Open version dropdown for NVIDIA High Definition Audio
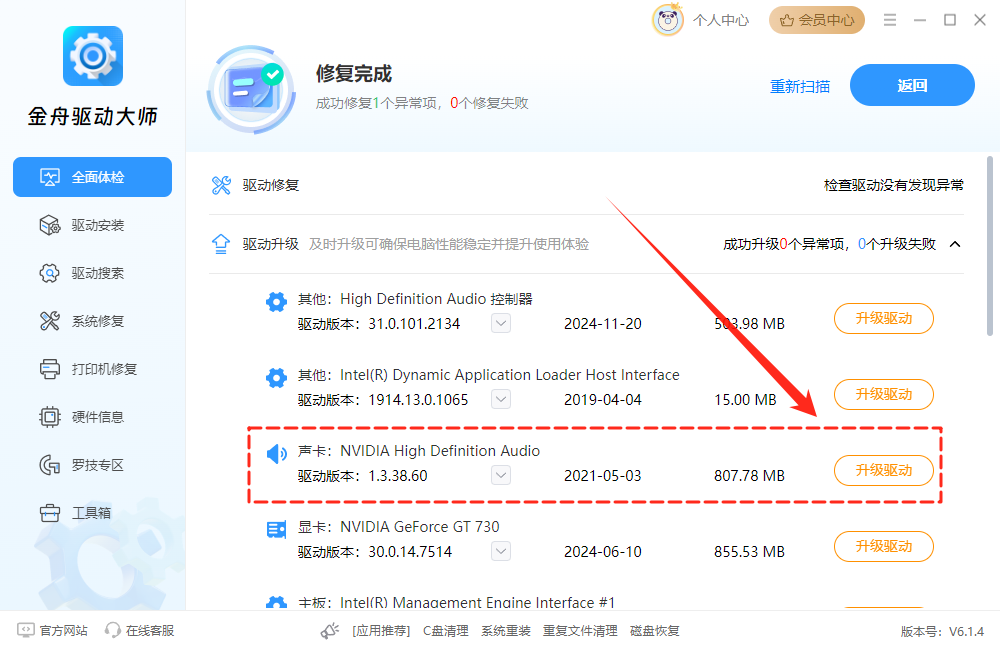1000x650 pixels. point(501,476)
